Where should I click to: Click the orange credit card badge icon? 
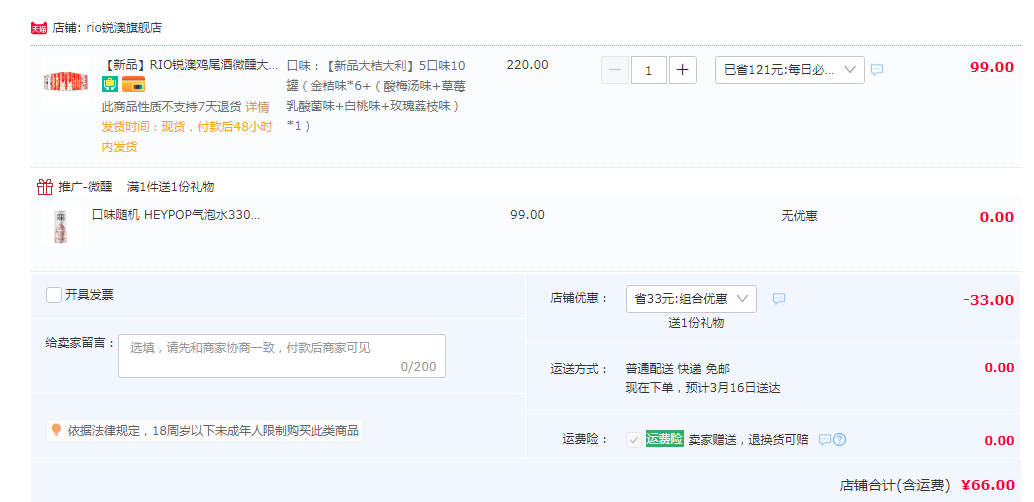[x=133, y=84]
